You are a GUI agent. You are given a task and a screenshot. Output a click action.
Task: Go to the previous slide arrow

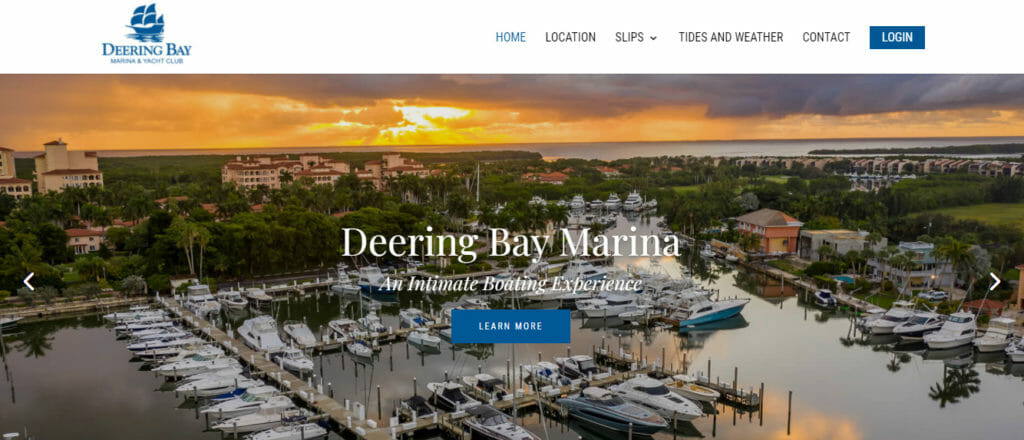[28, 281]
